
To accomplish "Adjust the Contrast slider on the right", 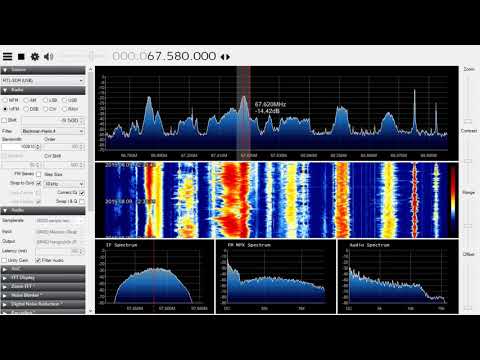I will (468, 162).
